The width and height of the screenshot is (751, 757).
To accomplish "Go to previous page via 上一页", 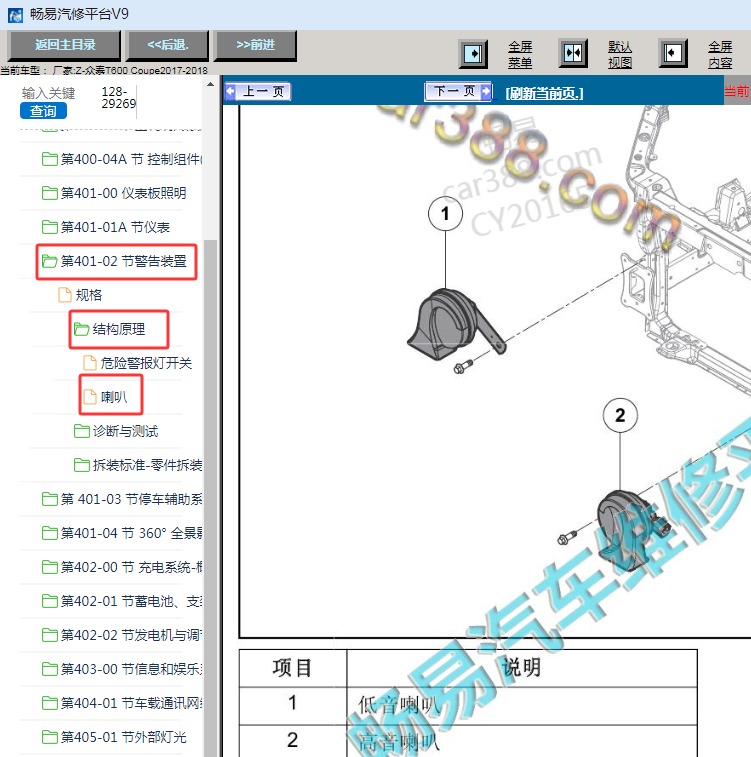I will coord(258,91).
